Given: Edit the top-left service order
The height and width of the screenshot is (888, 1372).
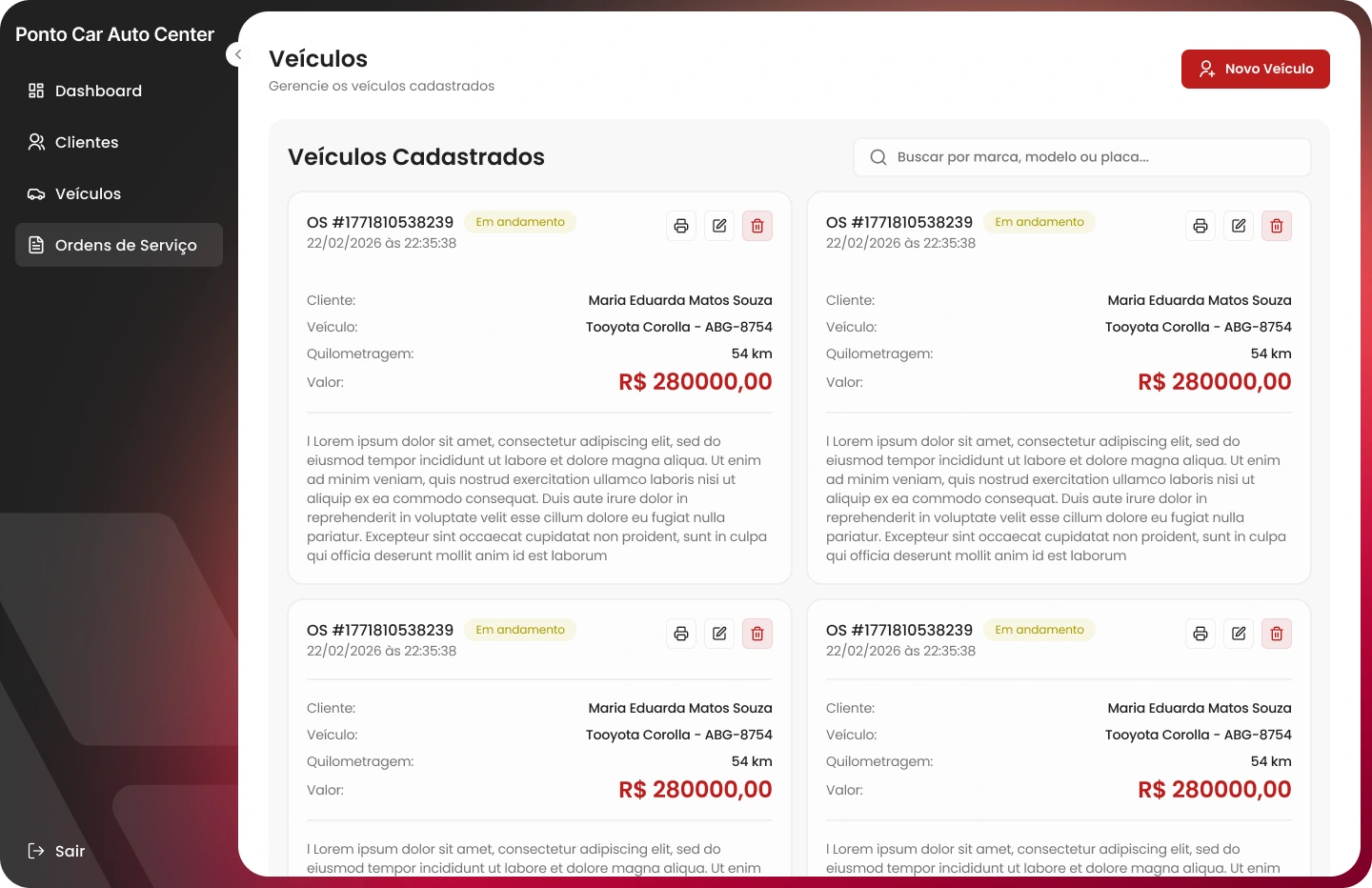Looking at the screenshot, I should (x=719, y=226).
